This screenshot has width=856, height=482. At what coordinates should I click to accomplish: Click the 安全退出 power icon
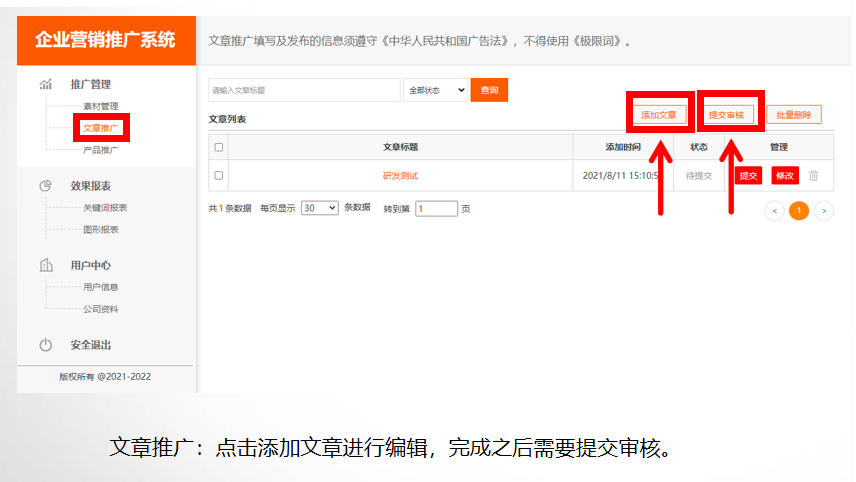(x=46, y=345)
